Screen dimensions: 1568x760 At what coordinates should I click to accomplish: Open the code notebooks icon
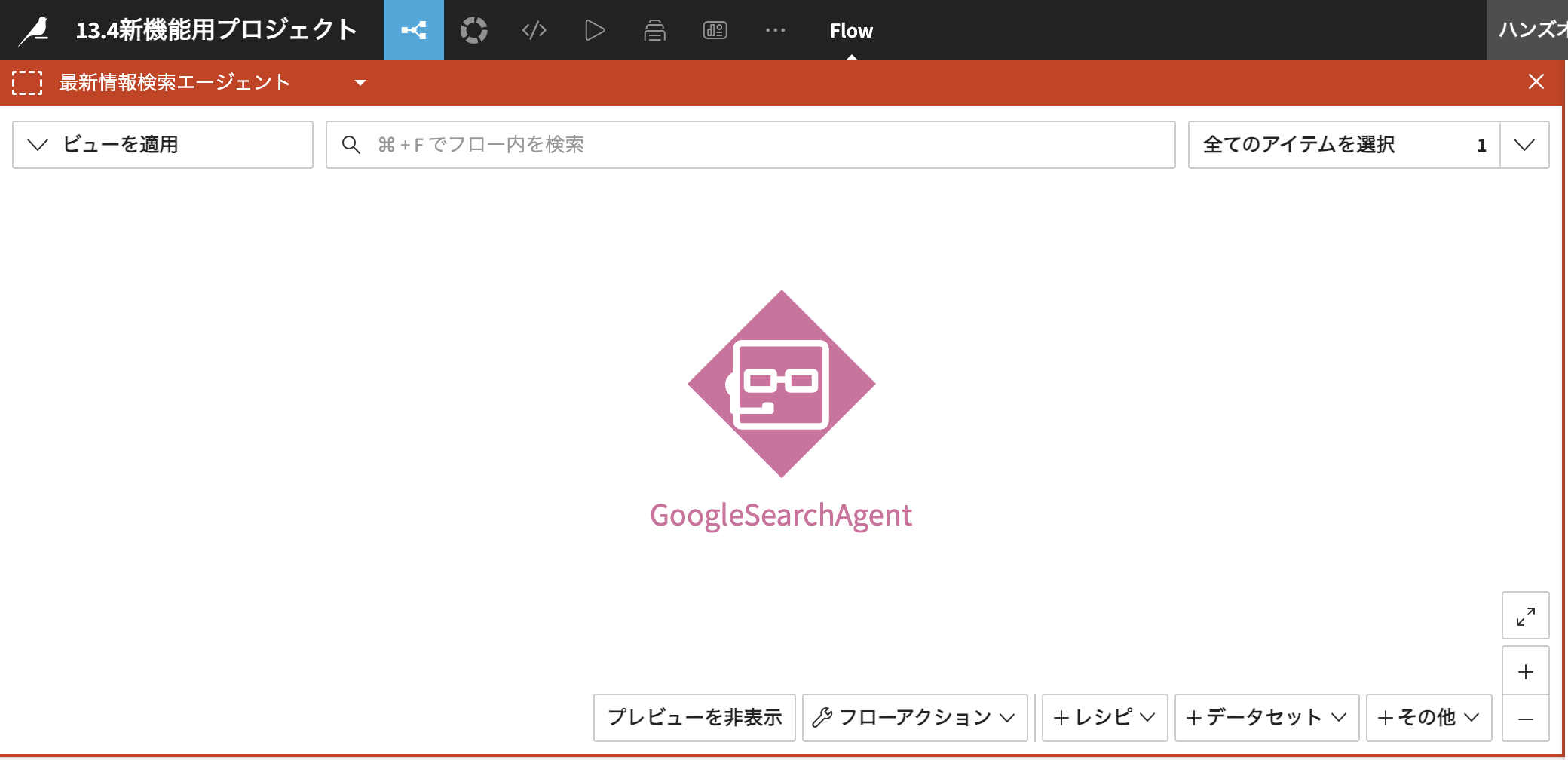534,30
